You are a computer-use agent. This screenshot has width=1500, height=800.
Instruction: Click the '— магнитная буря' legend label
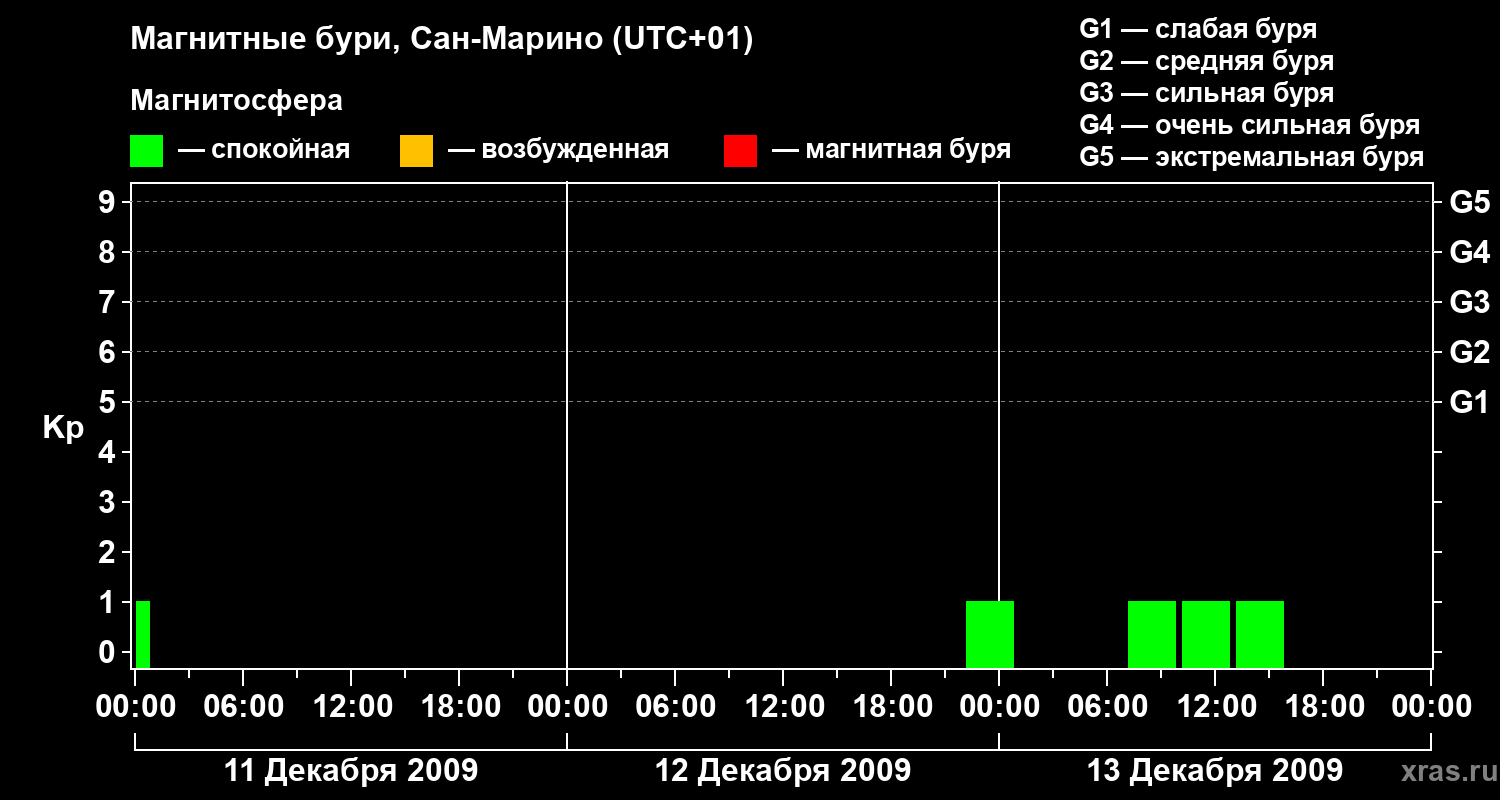892,151
